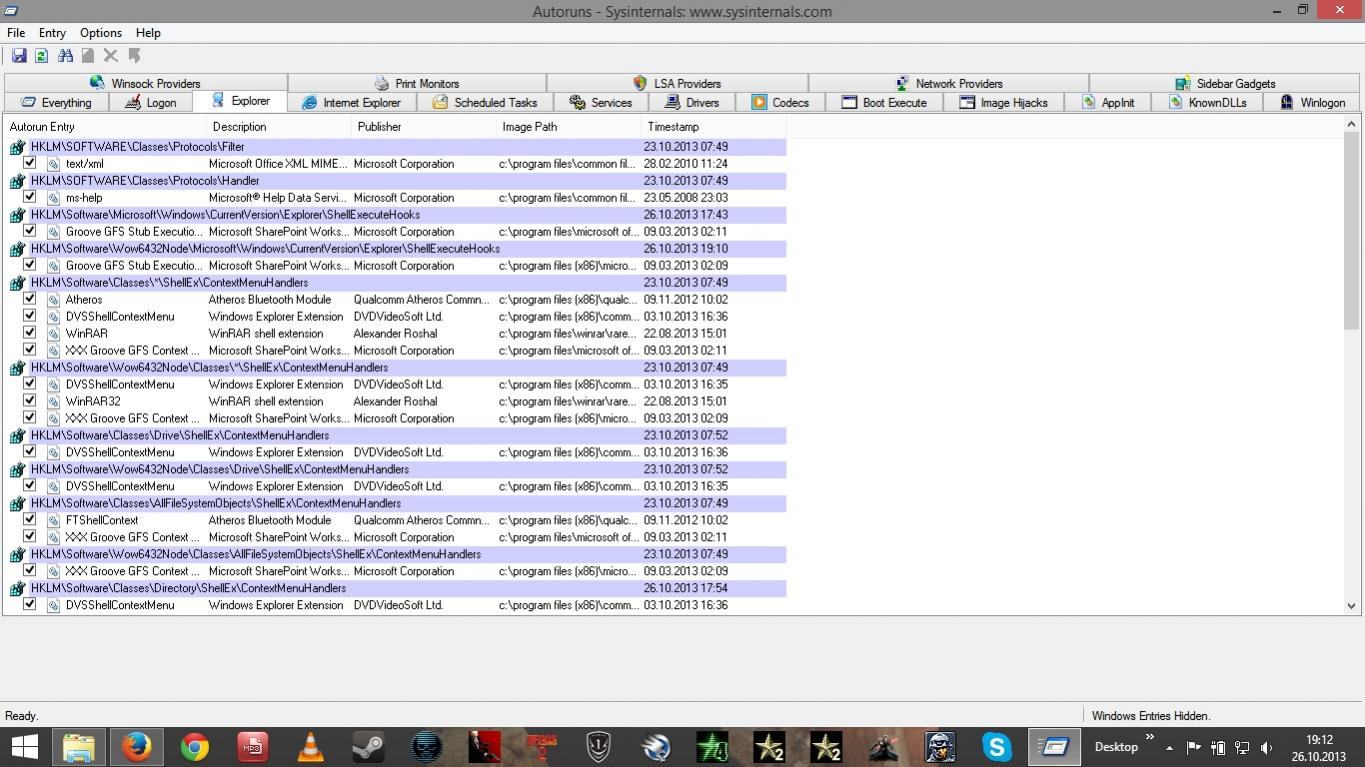Click the Properties toolbar icon
Image resolution: width=1365 pixels, height=767 pixels.
tap(88, 56)
